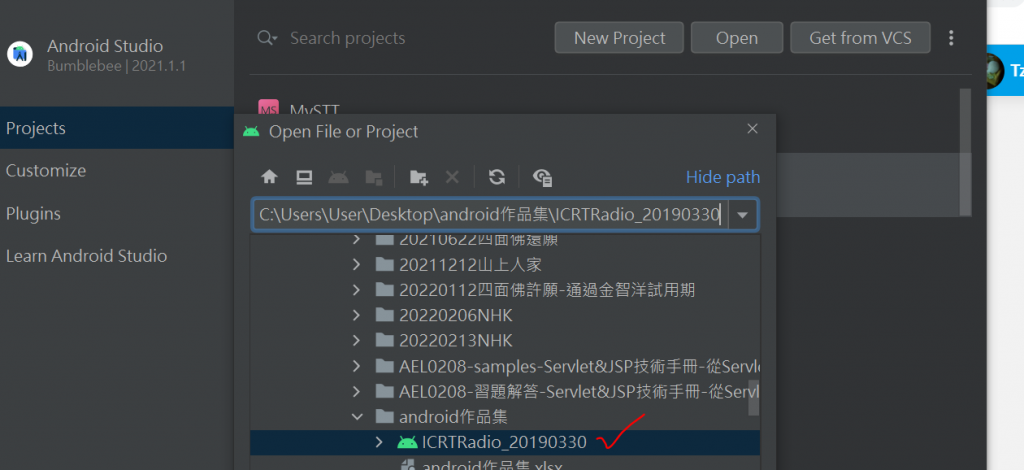This screenshot has height=470, width=1024.
Task: Toggle show hidden files and directories
Action: (x=543, y=177)
